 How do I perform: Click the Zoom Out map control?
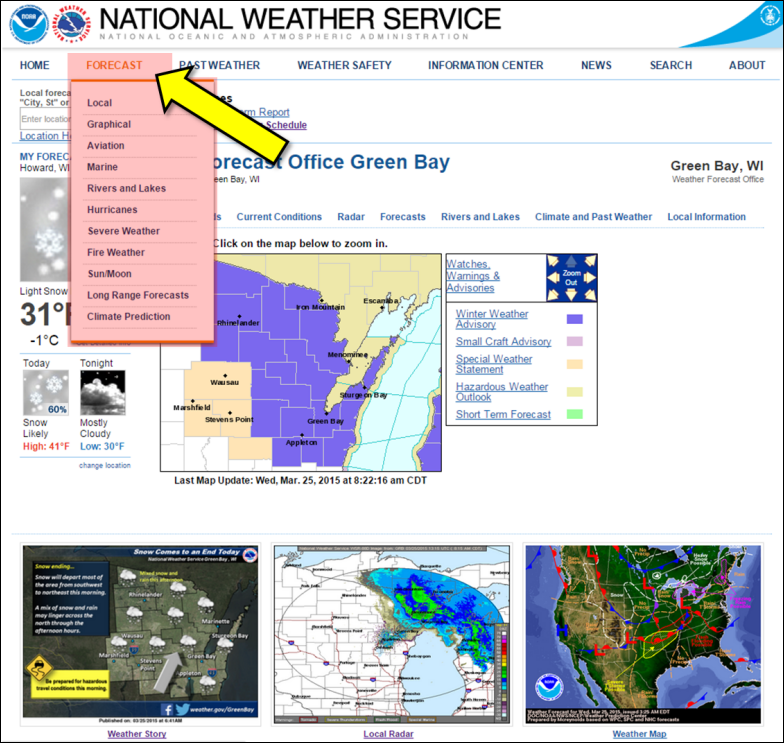pos(571,278)
